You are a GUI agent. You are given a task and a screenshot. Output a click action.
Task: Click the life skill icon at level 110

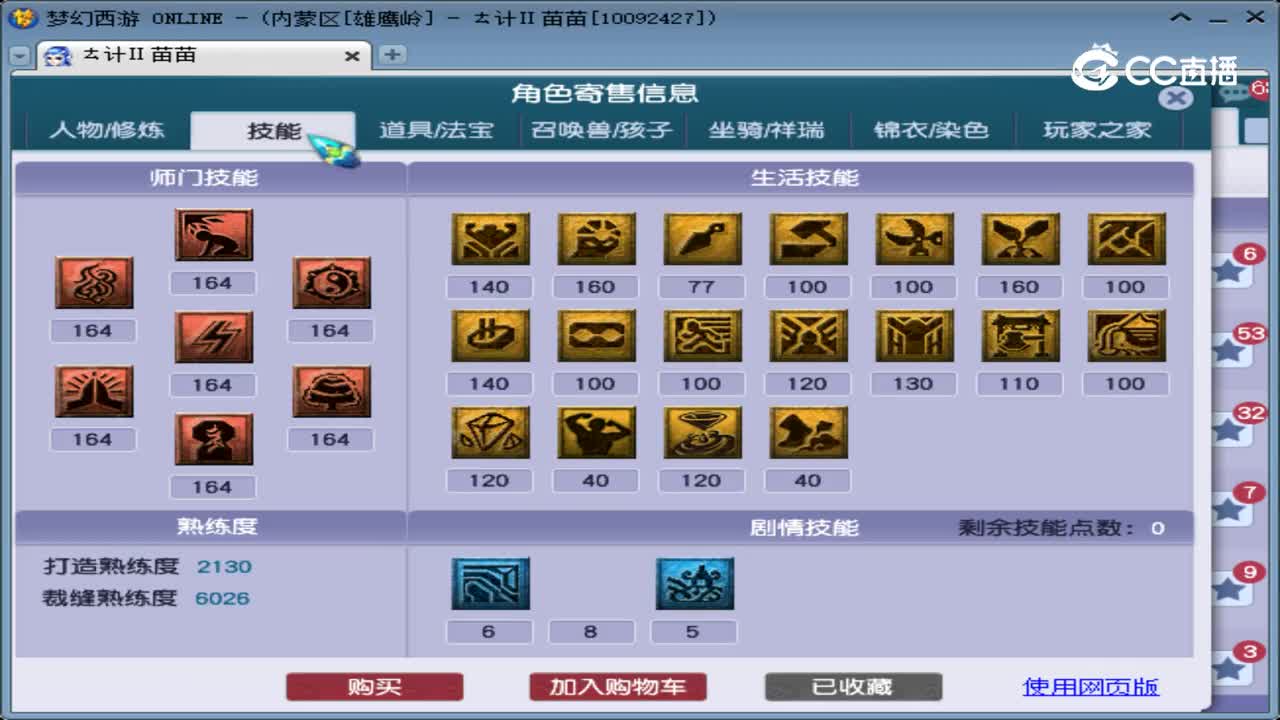tap(1020, 336)
